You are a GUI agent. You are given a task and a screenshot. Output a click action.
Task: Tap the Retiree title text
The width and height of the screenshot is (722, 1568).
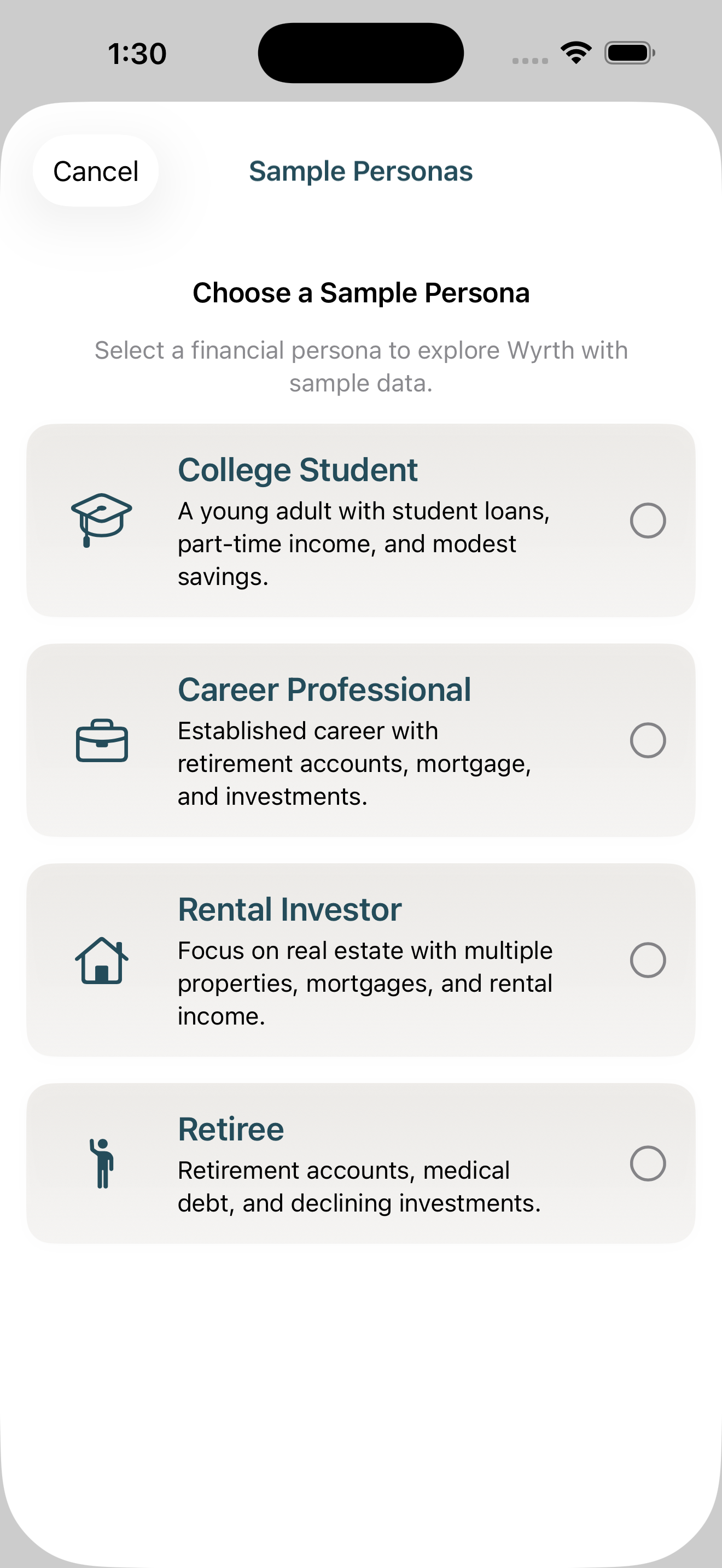pyautogui.click(x=231, y=1129)
